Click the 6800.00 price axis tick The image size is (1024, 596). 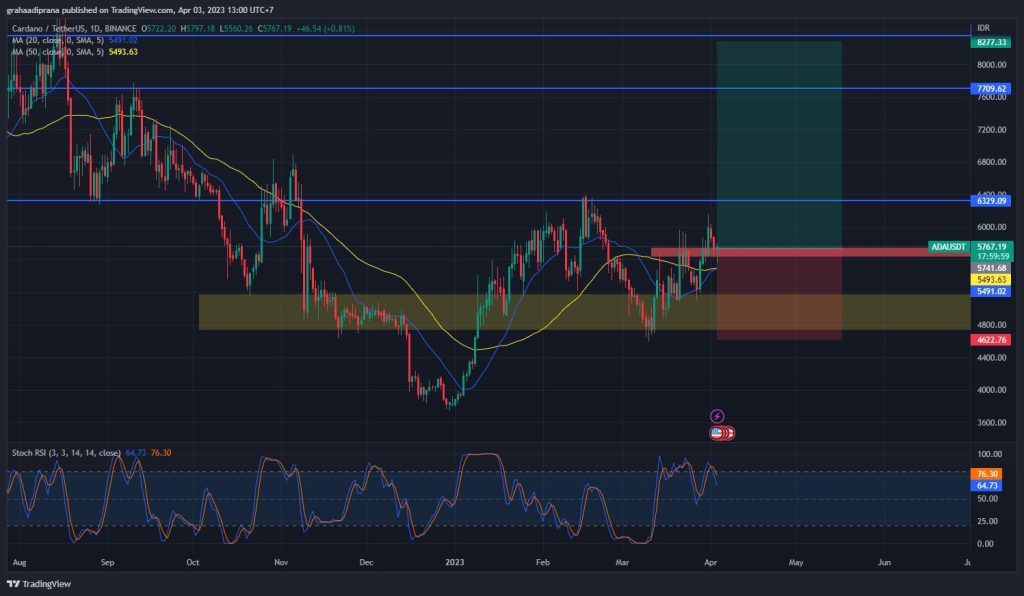[991, 162]
